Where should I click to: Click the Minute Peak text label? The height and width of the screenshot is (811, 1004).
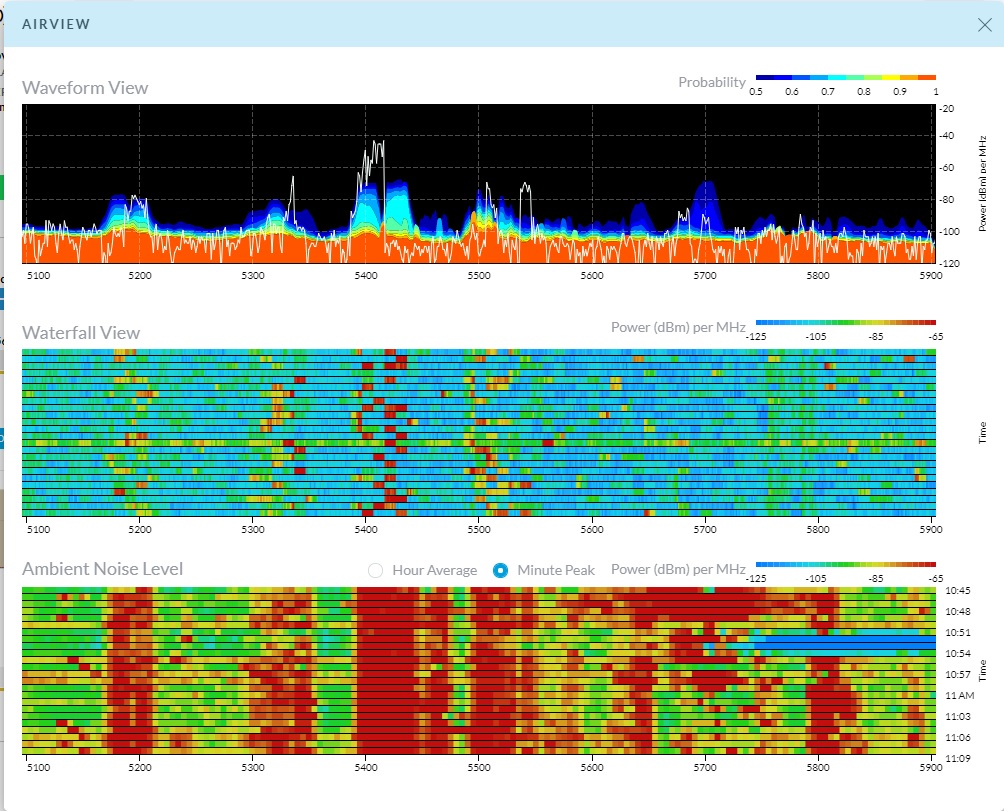[555, 570]
